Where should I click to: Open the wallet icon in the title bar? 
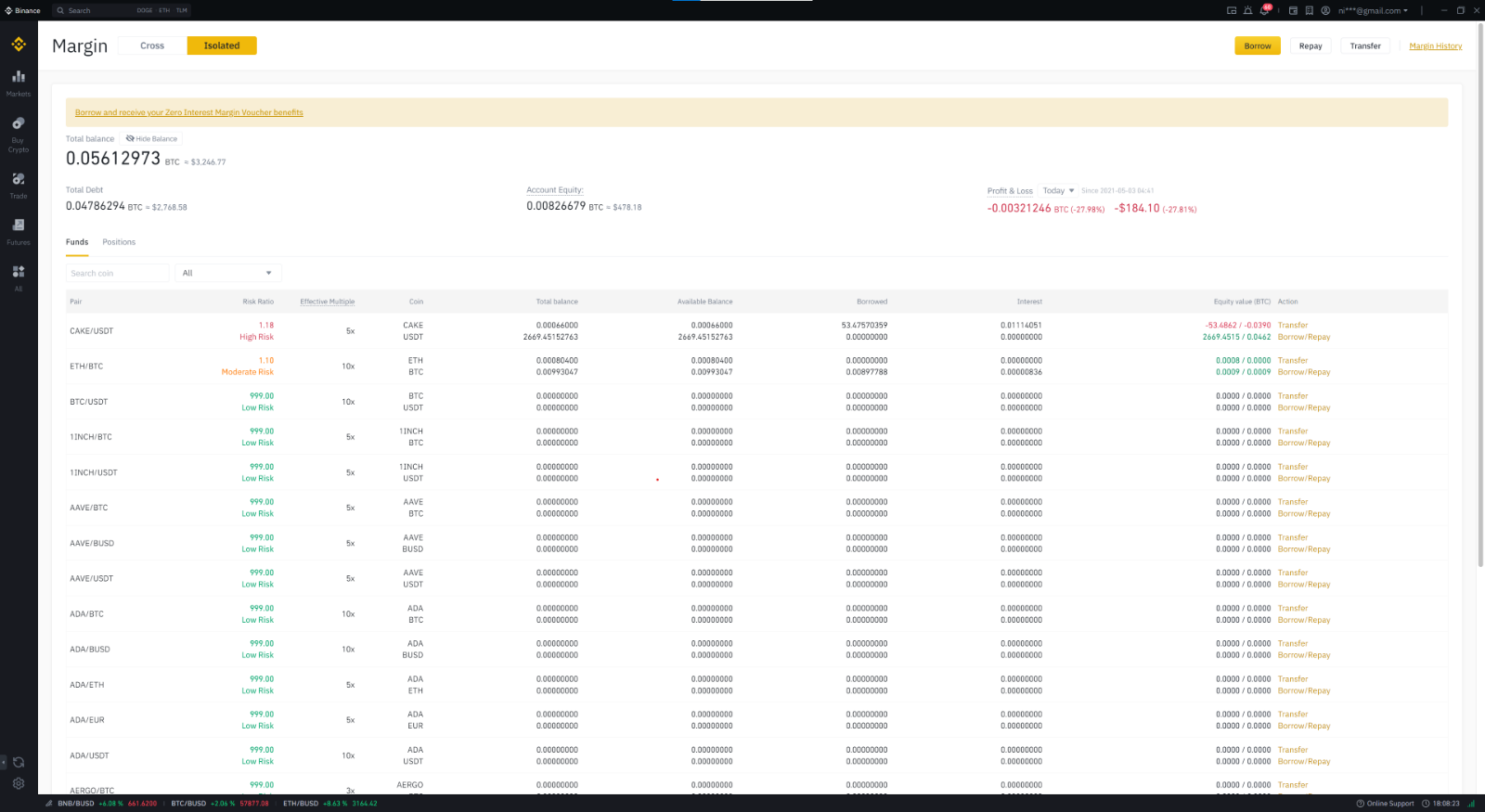1293,10
